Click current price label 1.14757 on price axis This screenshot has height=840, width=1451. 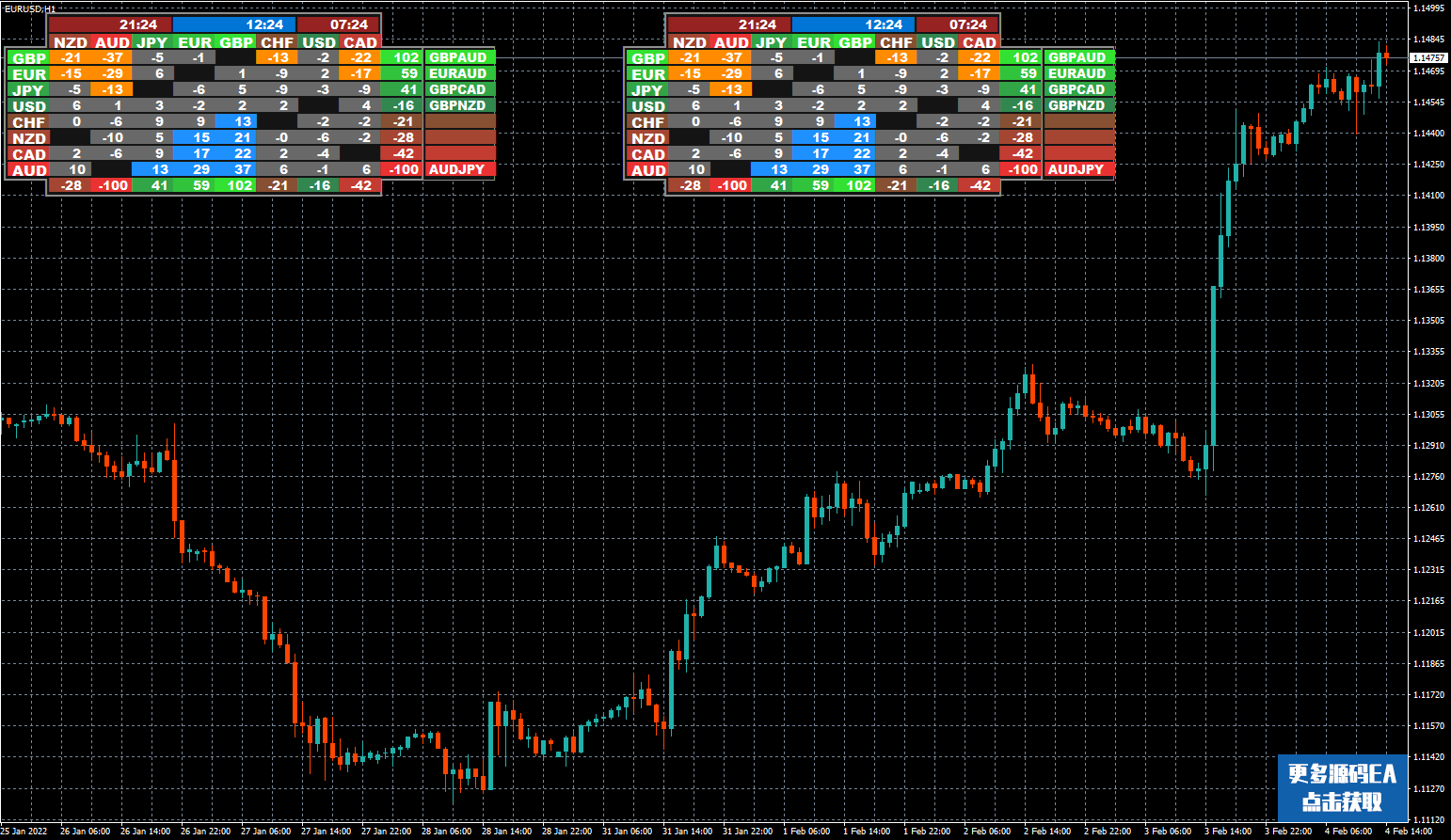(x=1428, y=58)
